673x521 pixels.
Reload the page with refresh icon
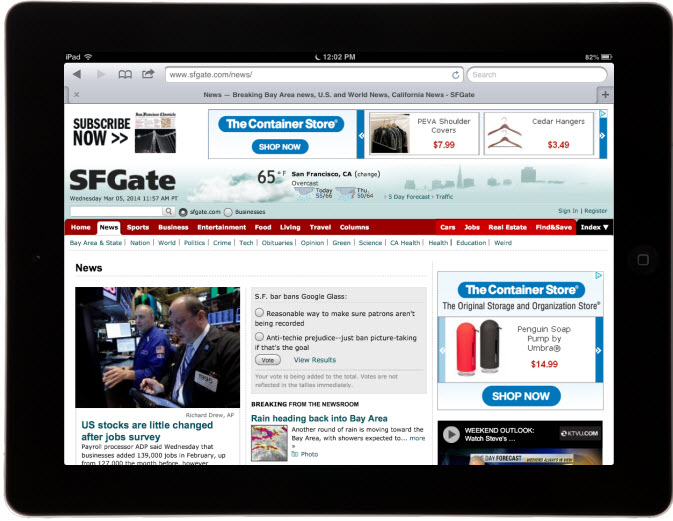point(455,75)
